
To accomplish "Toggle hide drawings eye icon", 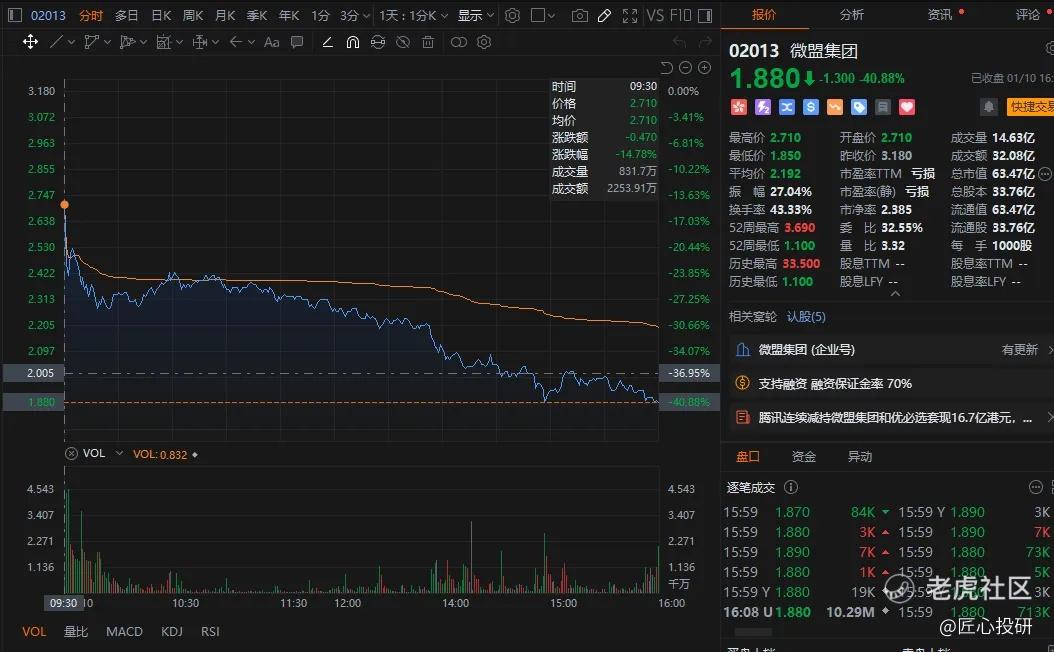I will [403, 42].
